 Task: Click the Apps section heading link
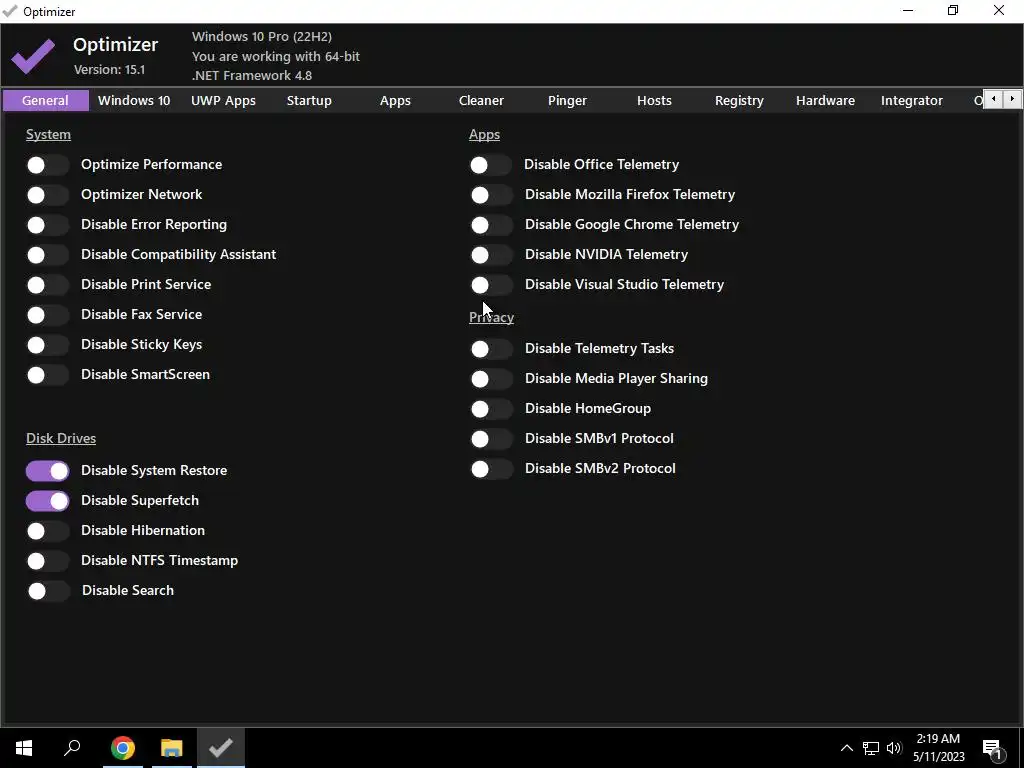point(485,135)
